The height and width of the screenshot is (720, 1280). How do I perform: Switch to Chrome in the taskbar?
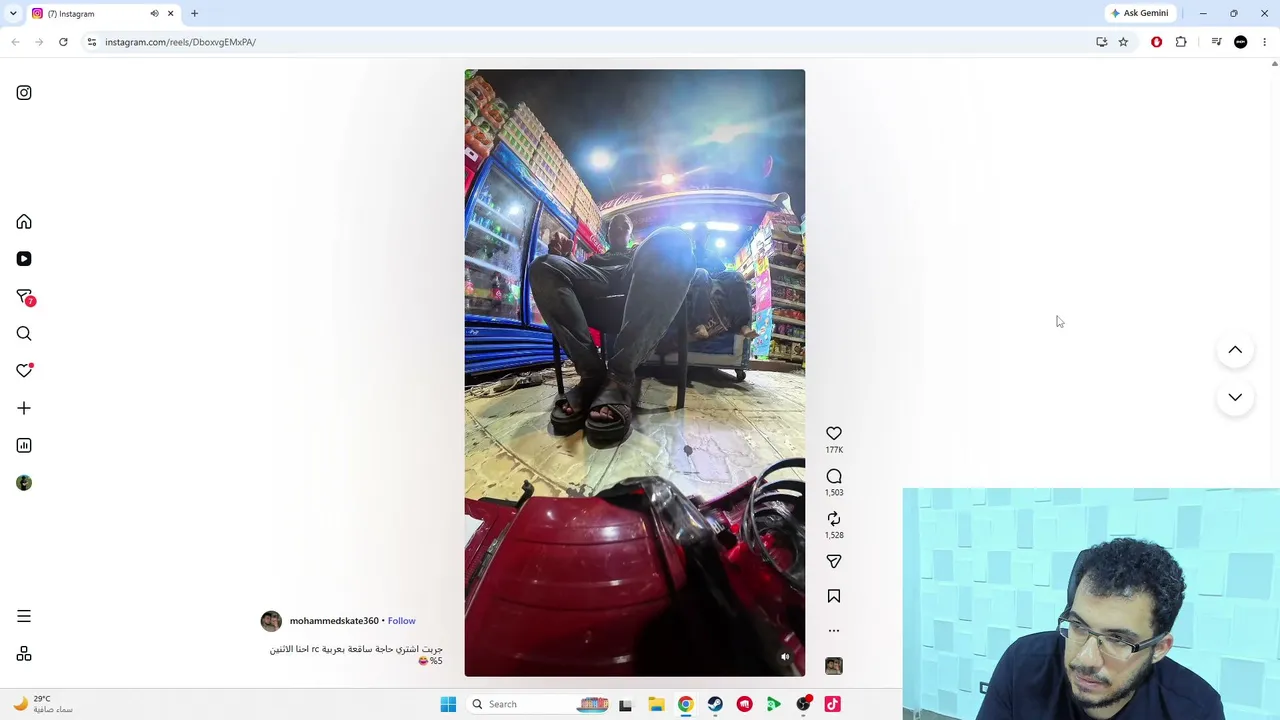click(x=685, y=704)
